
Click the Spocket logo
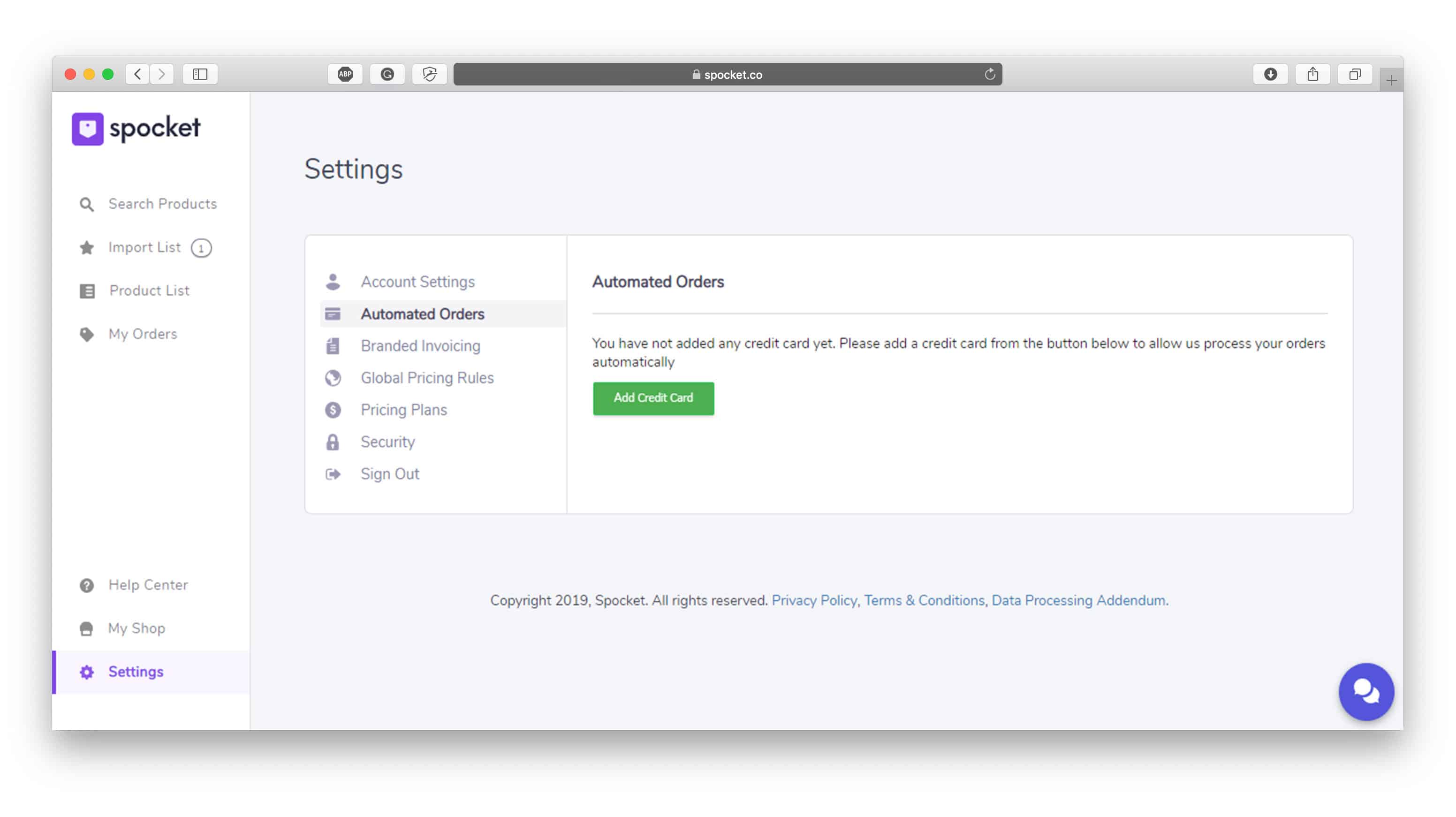coord(136,128)
